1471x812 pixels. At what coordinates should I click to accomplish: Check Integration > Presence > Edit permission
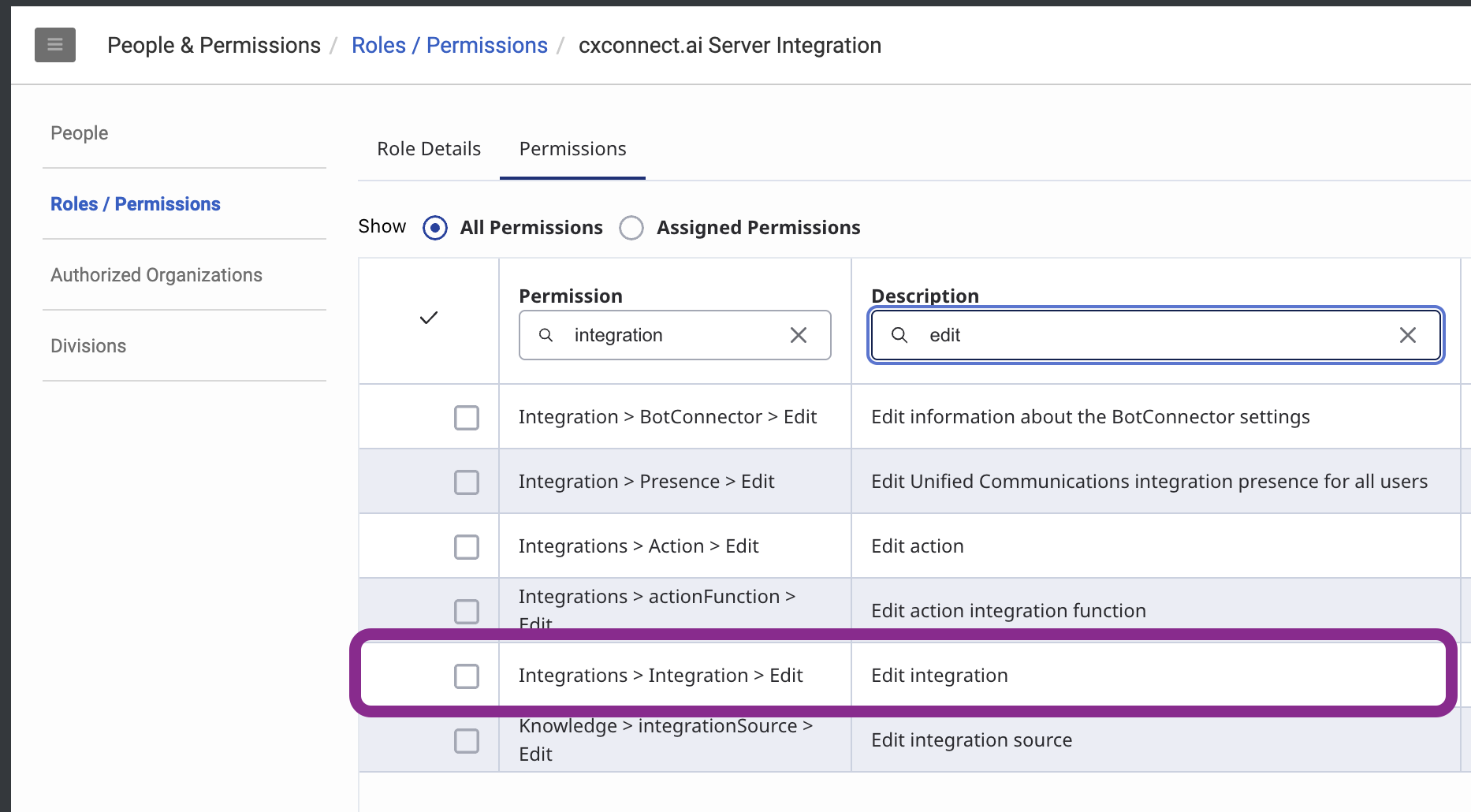(467, 482)
